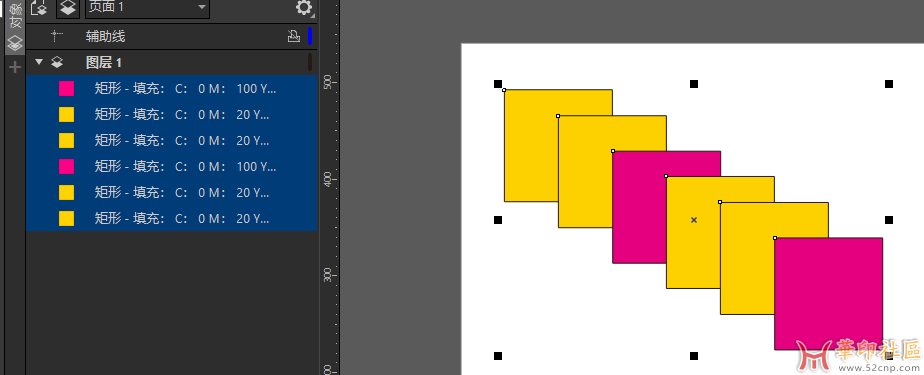
Task: Add a docker with the plus icon
Action: [x=15, y=67]
